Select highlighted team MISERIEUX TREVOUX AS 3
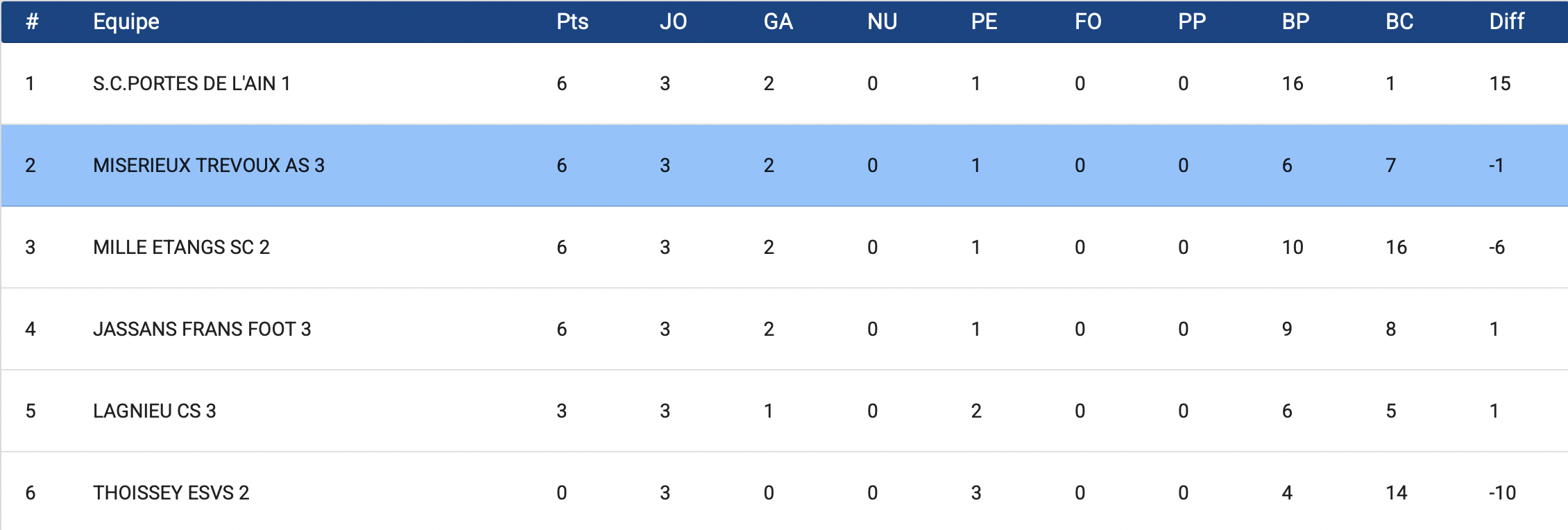The width and height of the screenshot is (1568, 530). pos(209,165)
